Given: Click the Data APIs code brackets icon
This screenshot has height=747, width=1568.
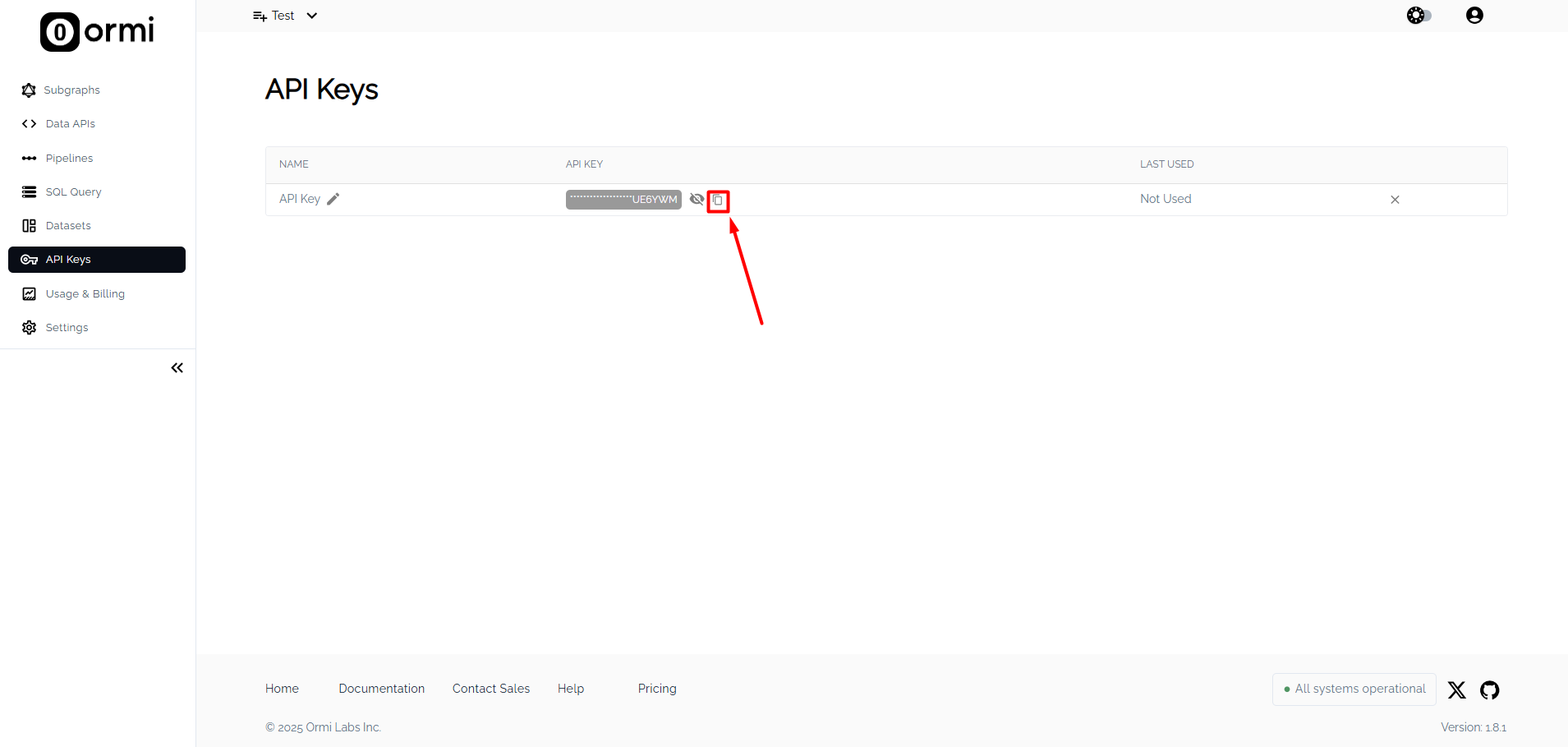Looking at the screenshot, I should pos(29,124).
